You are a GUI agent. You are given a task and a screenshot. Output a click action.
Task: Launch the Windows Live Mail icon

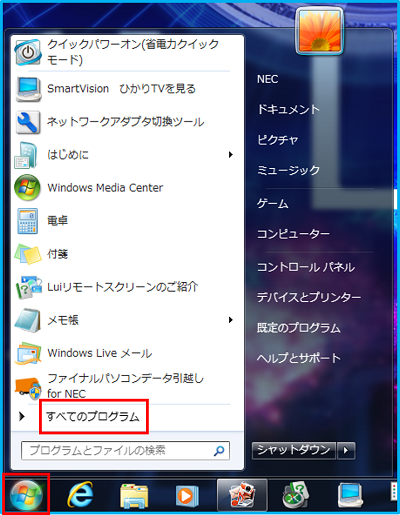28,353
